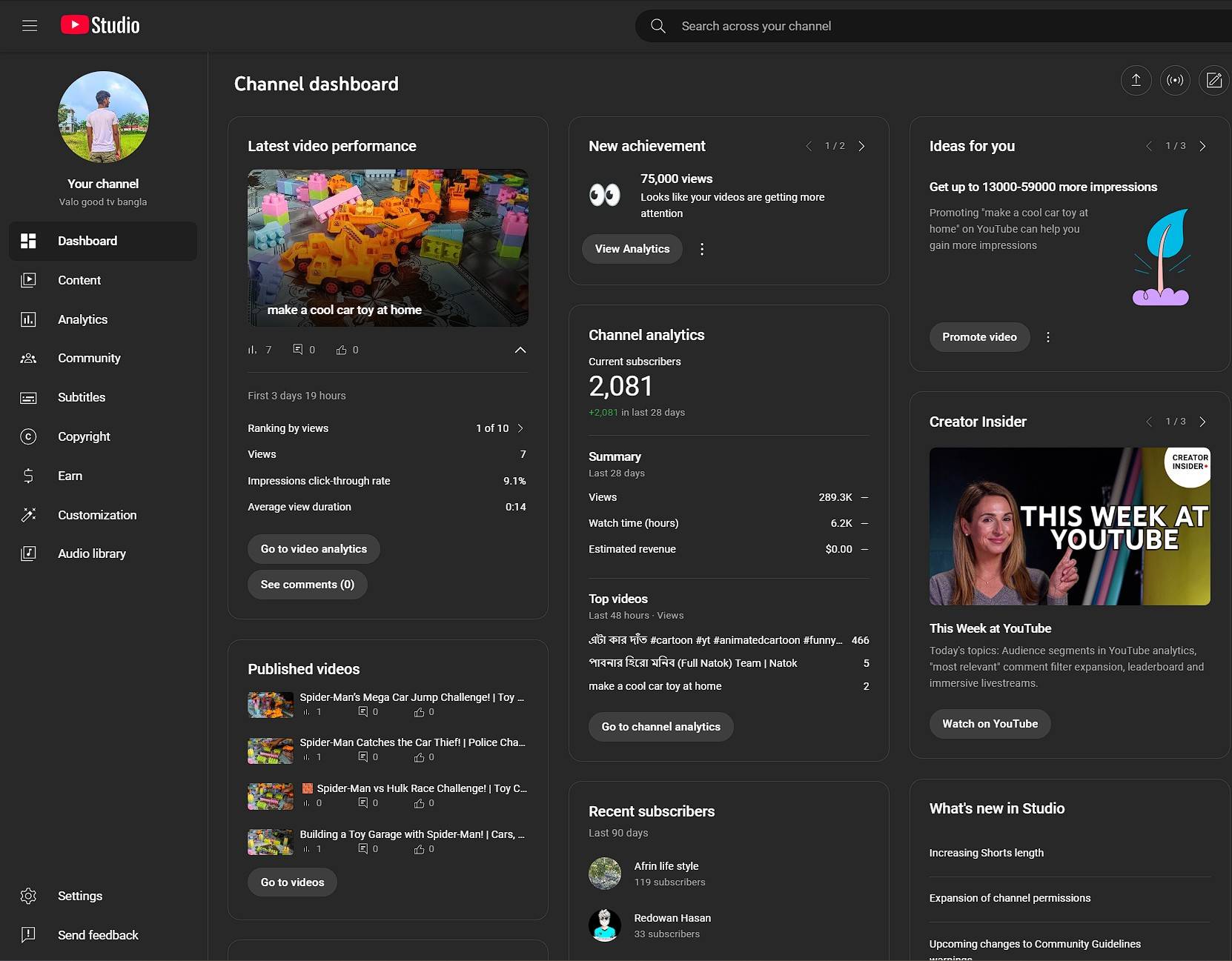Click the YouTube Studio logo
1232x961 pixels.
click(x=100, y=25)
